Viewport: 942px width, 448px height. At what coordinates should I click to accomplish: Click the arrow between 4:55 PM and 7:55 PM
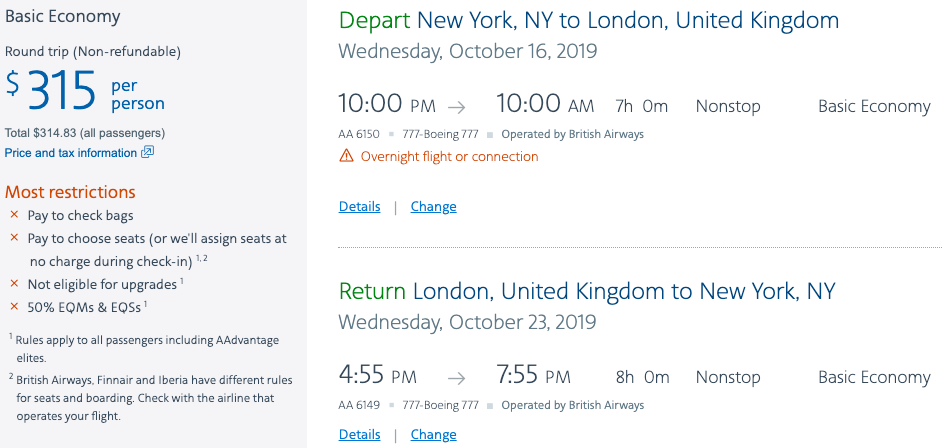tap(456, 378)
